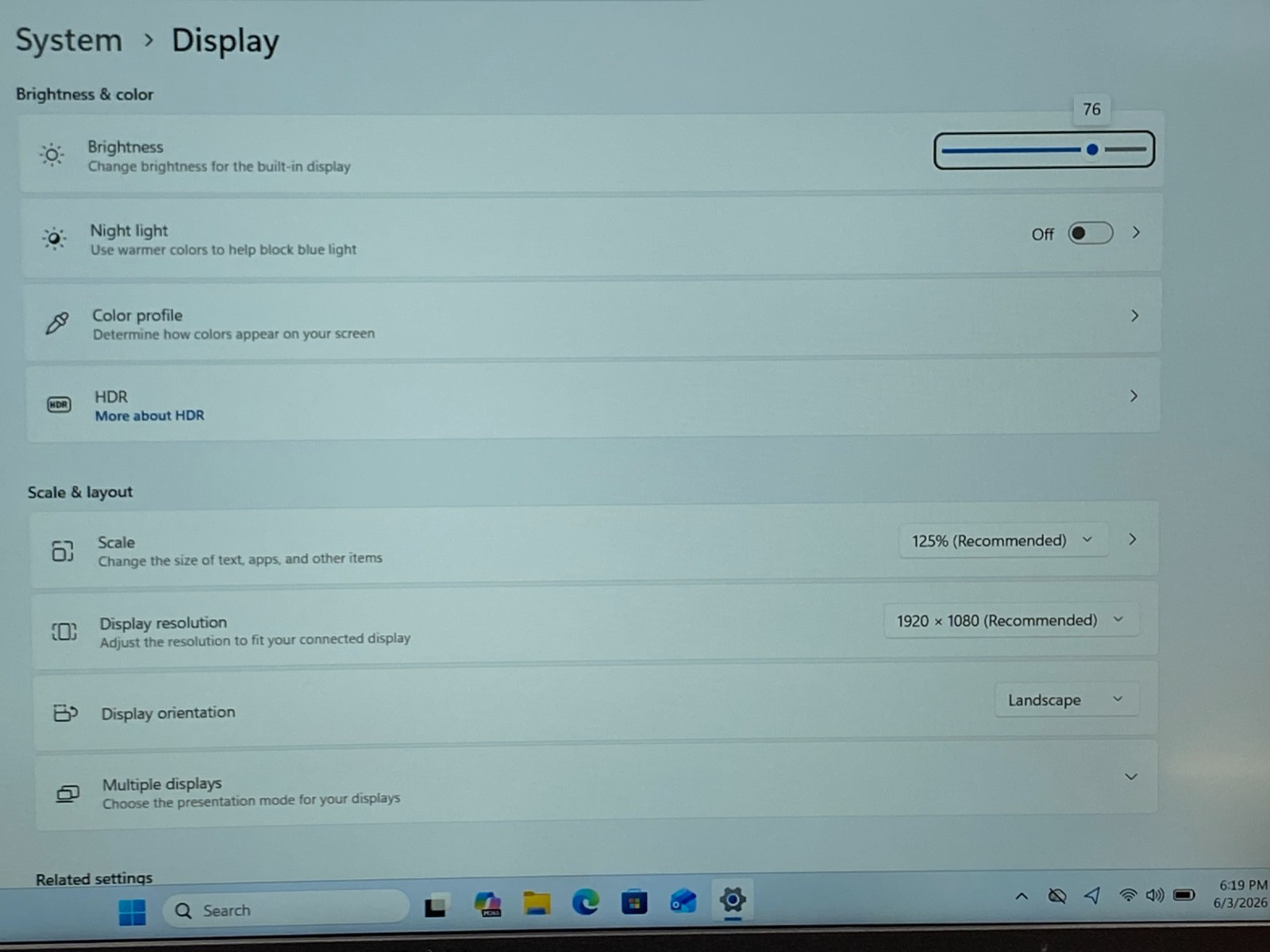Image resolution: width=1270 pixels, height=952 pixels.
Task: Click the Display breadcrumb title
Action: click(225, 41)
